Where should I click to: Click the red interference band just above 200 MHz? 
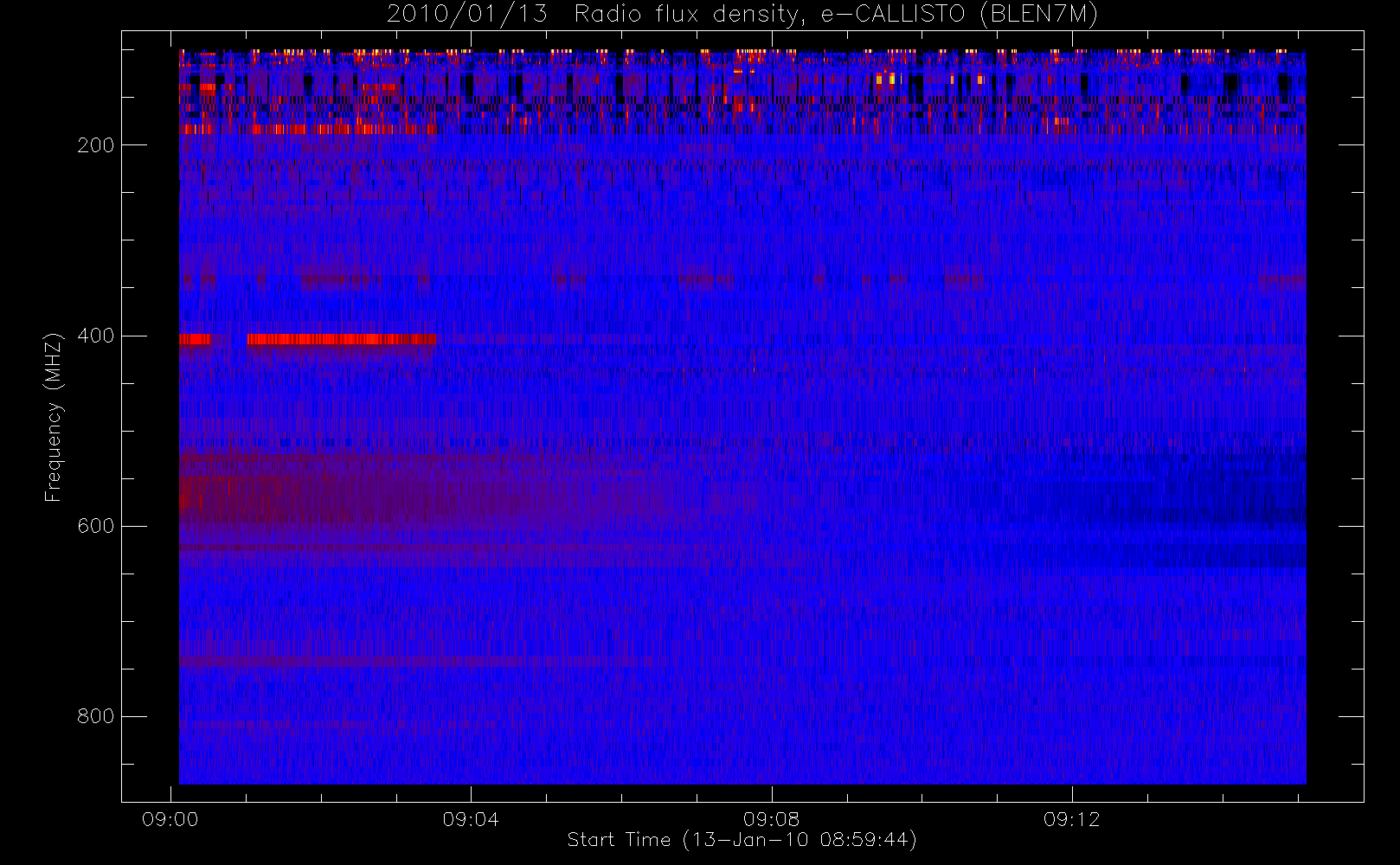(x=308, y=130)
